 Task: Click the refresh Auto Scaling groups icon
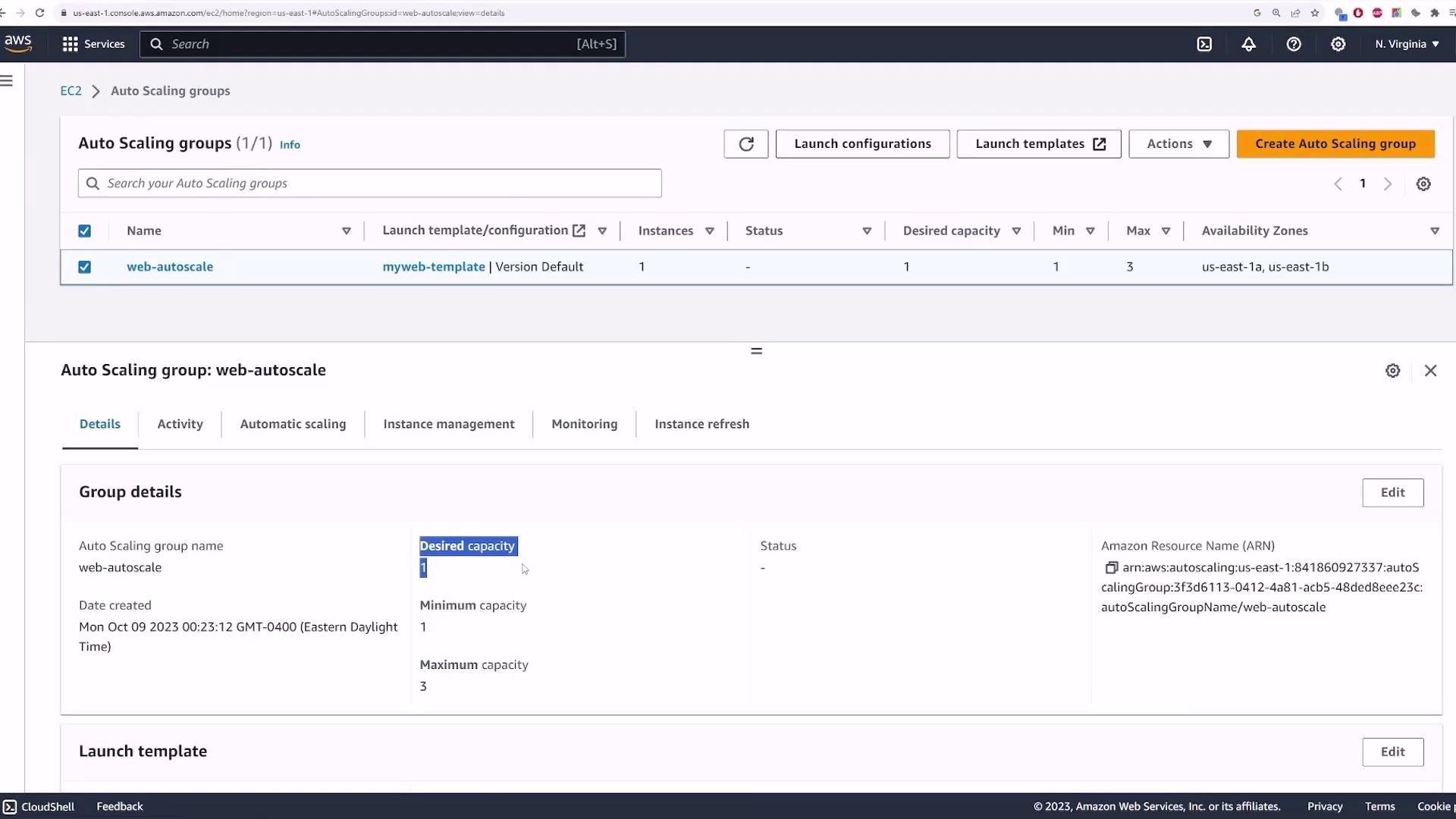click(745, 144)
